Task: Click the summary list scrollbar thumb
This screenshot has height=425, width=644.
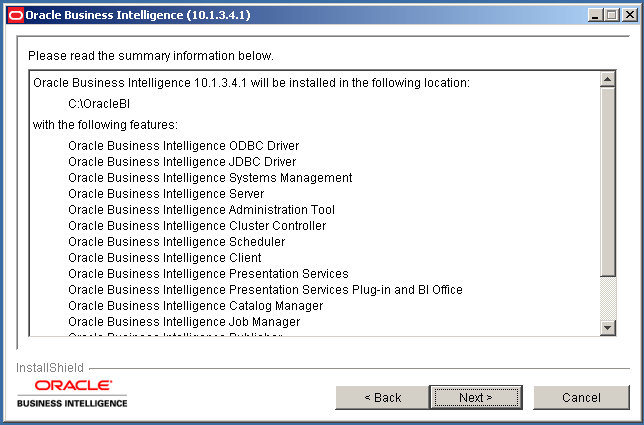Action: [x=607, y=180]
